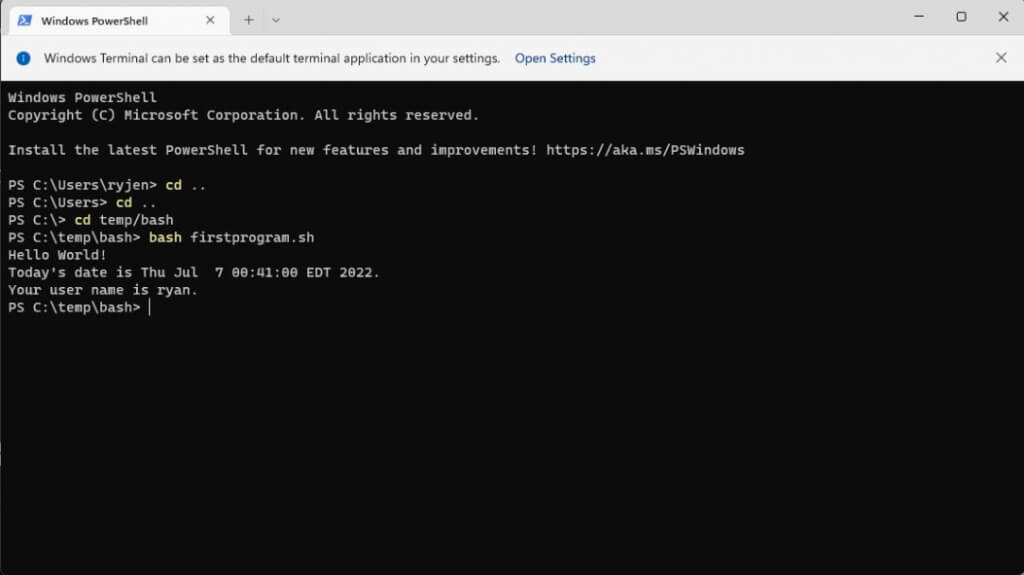Click the 'PS C:\Users> cd ..' line
1024x575 pixels.
coord(82,203)
